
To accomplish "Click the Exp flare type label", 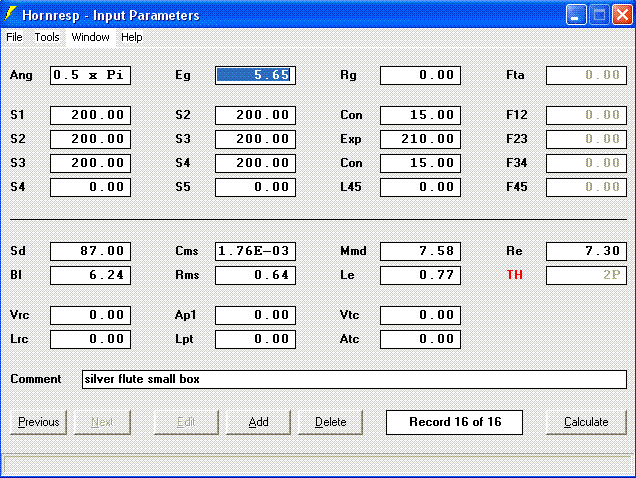I will 350,140.
